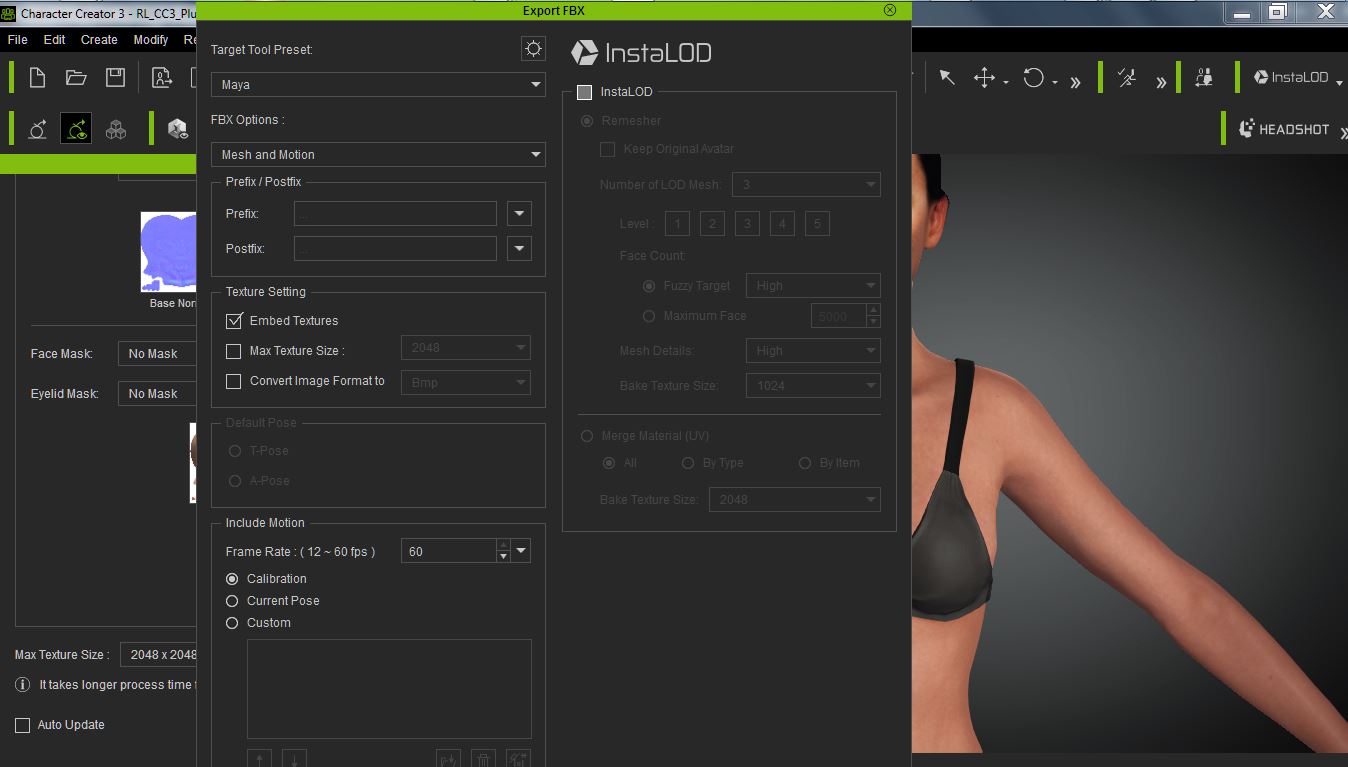Open the Prefix preset dropdown arrow
The image size is (1348, 767).
pos(519,214)
